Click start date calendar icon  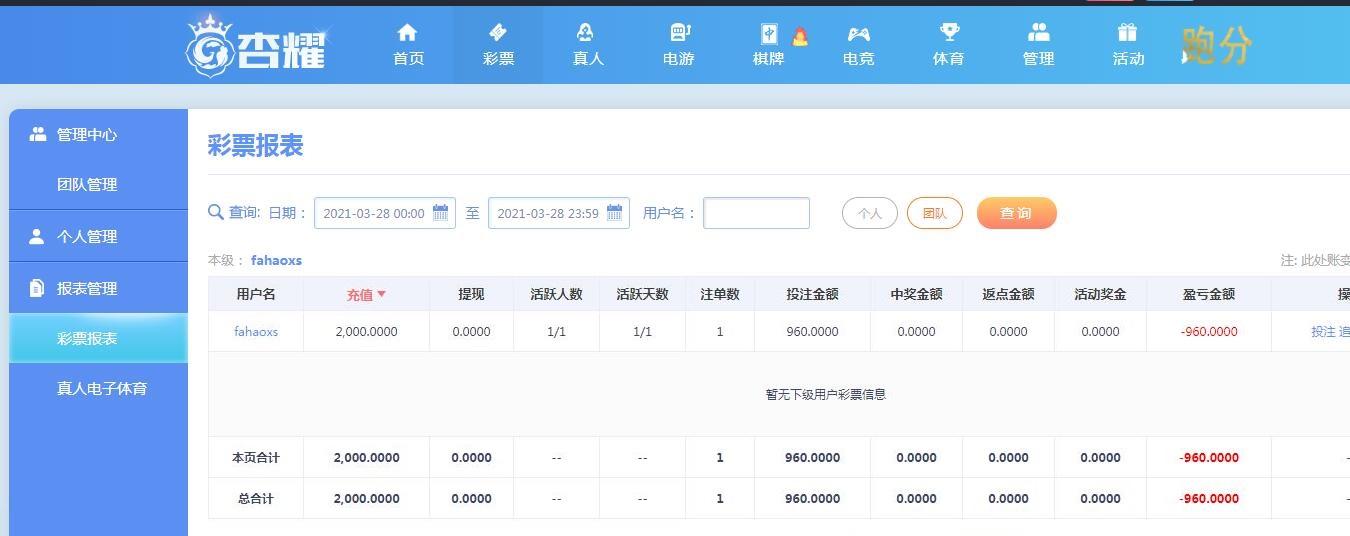click(x=441, y=212)
